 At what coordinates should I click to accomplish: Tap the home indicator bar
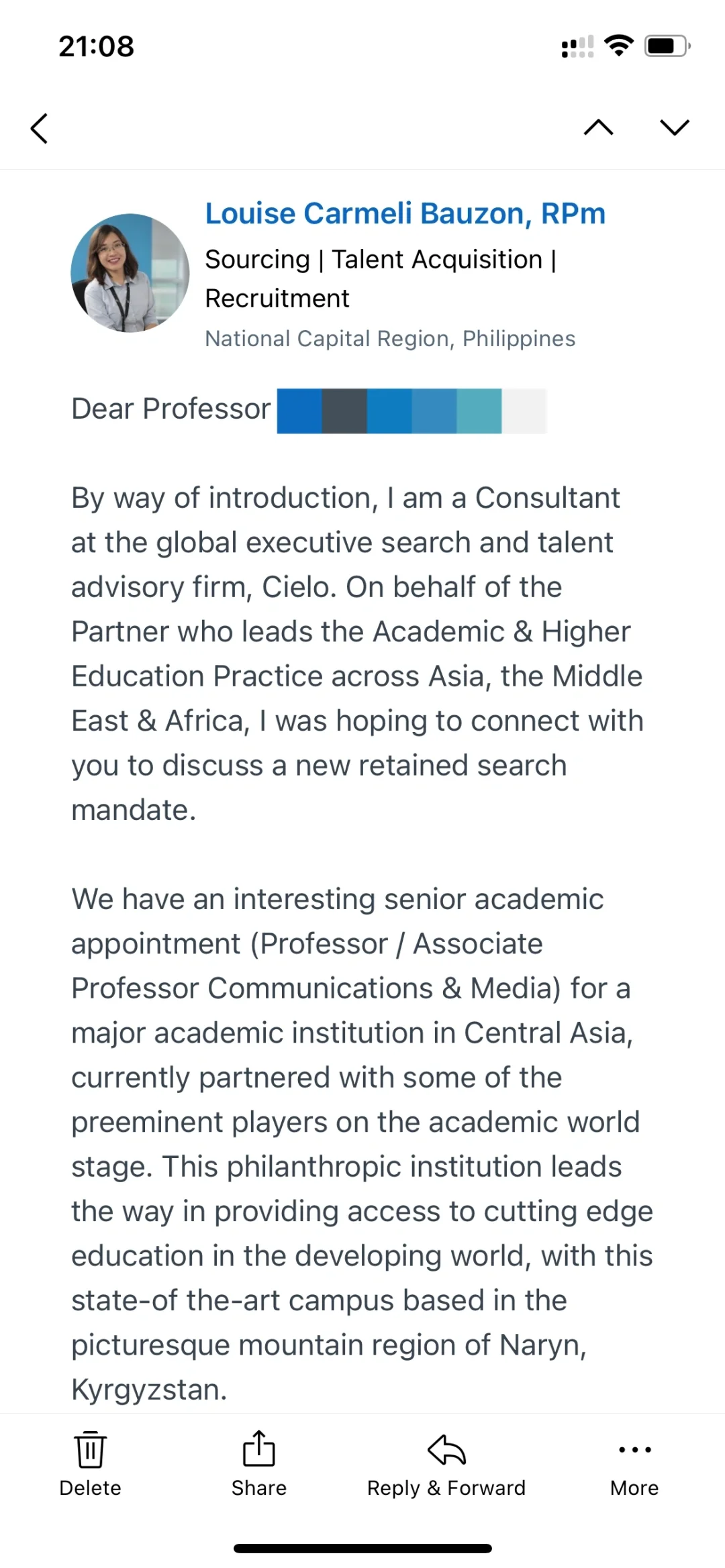tap(362, 1549)
